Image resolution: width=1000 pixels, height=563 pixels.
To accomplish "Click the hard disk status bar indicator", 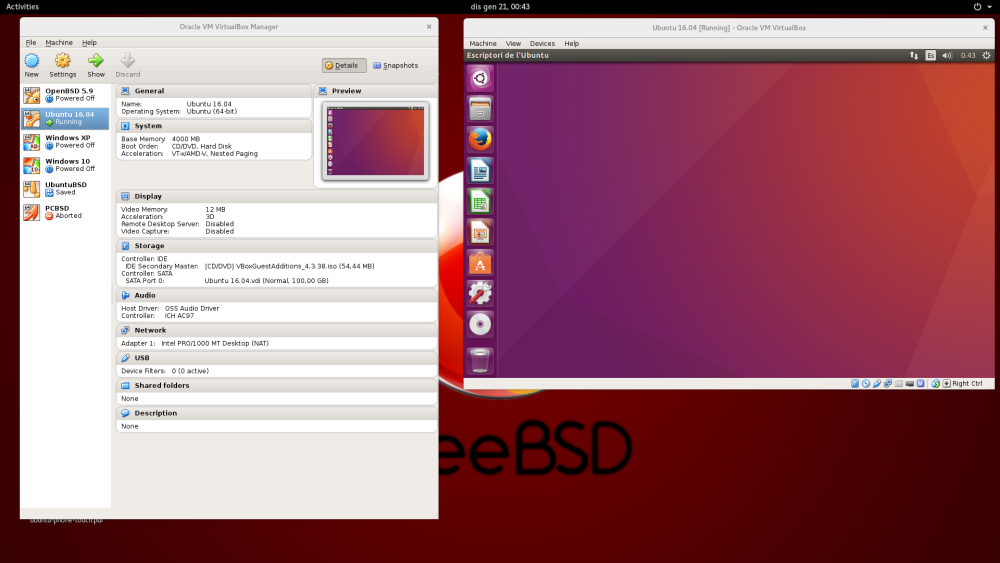I will click(855, 384).
